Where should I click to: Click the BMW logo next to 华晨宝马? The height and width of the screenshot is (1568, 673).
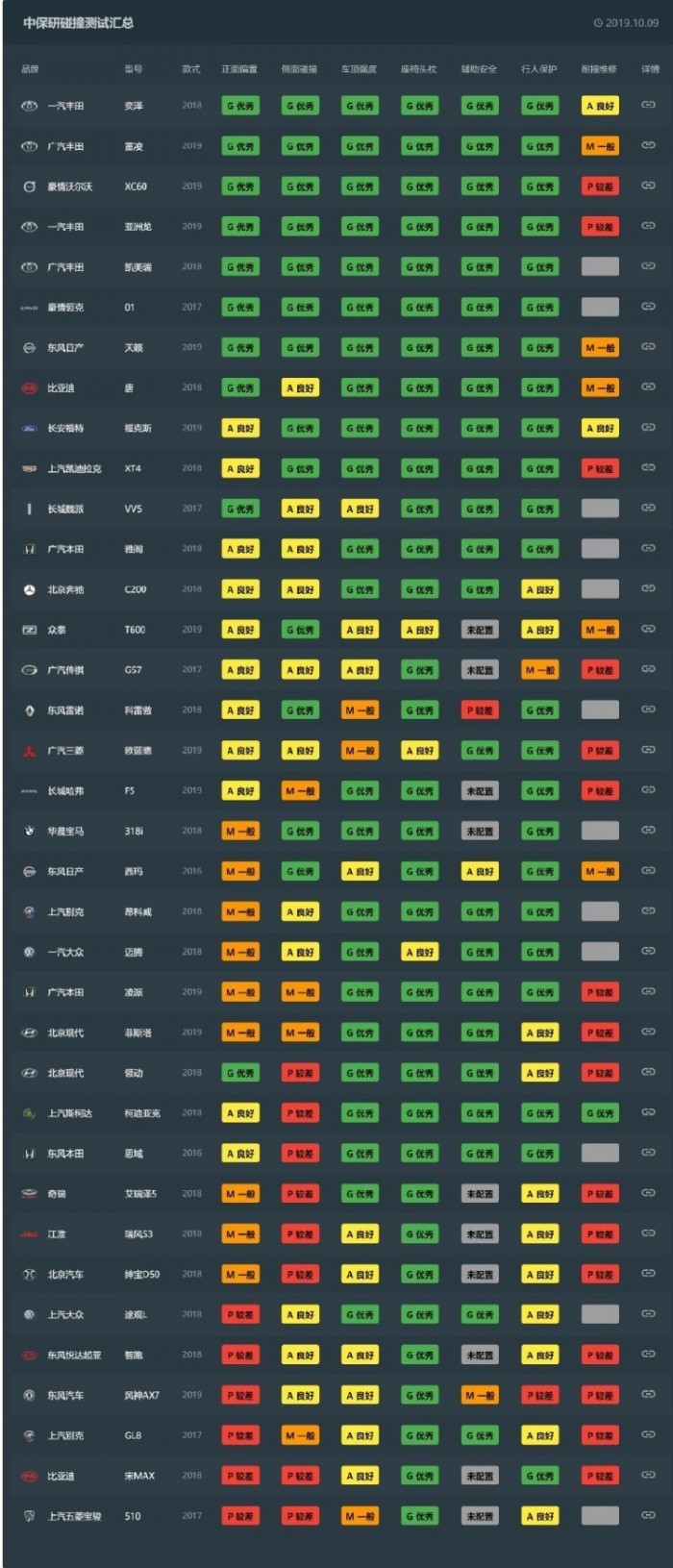coord(30,831)
